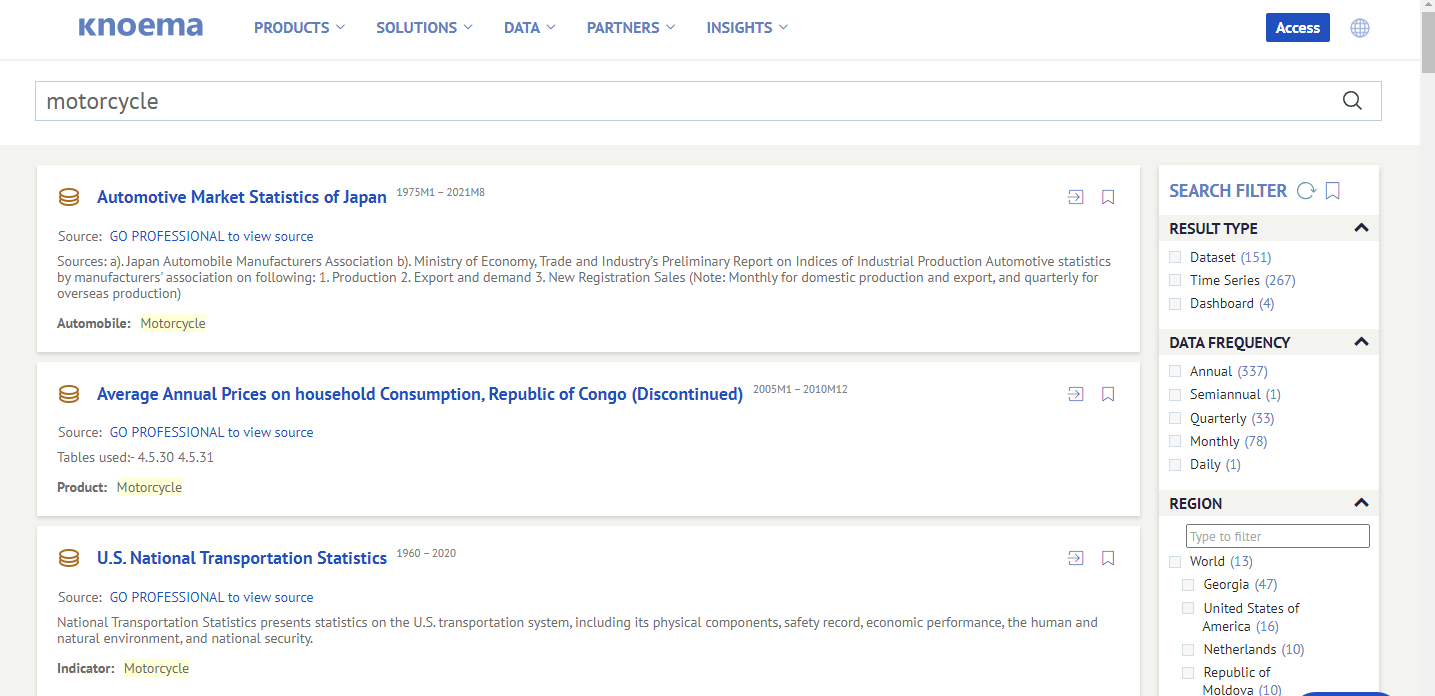
Task: Bookmark Automotive Market Statistics of Japan result
Action: tap(1108, 197)
